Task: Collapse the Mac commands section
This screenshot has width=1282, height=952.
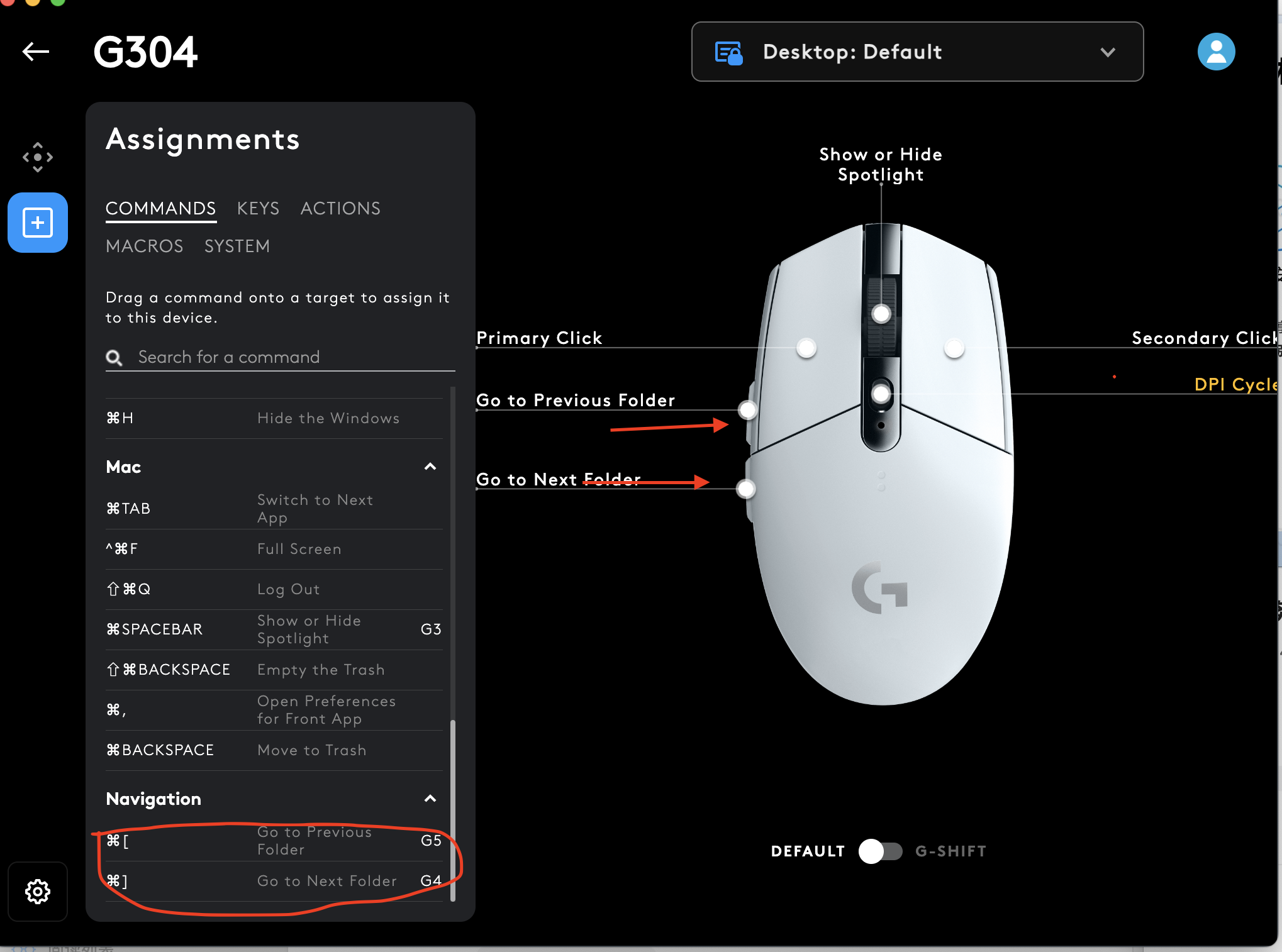Action: pyautogui.click(x=430, y=467)
